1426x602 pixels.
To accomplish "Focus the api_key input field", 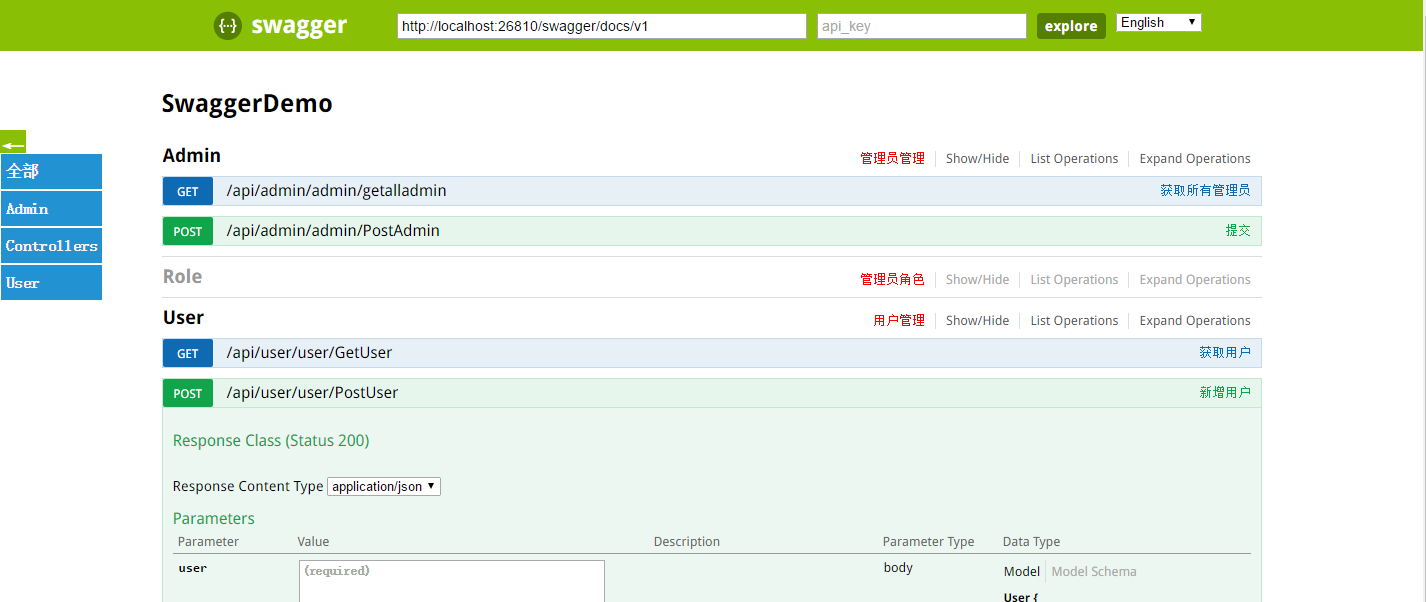I will tap(922, 26).
